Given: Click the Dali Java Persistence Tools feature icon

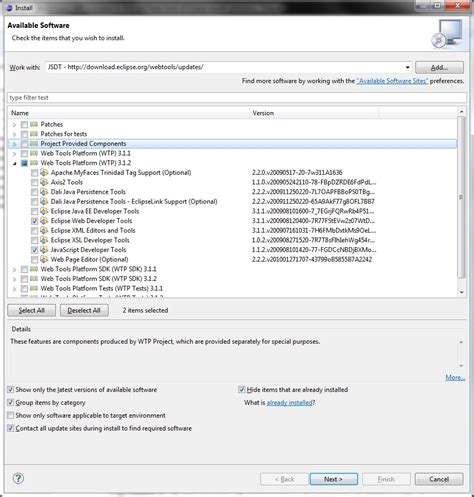Looking at the screenshot, I should click(x=44, y=192).
